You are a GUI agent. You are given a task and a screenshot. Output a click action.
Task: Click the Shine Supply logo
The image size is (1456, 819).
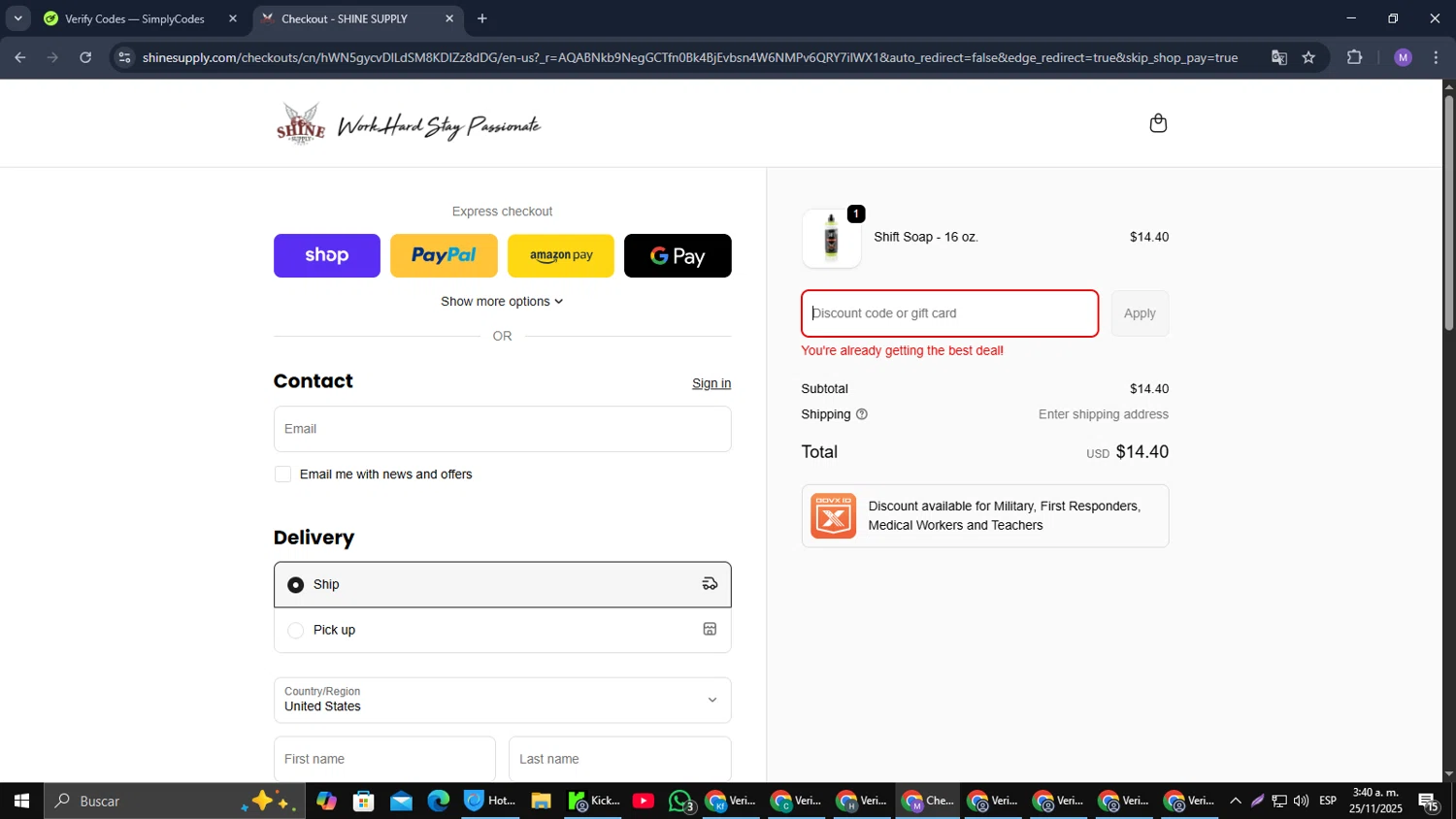(x=301, y=123)
